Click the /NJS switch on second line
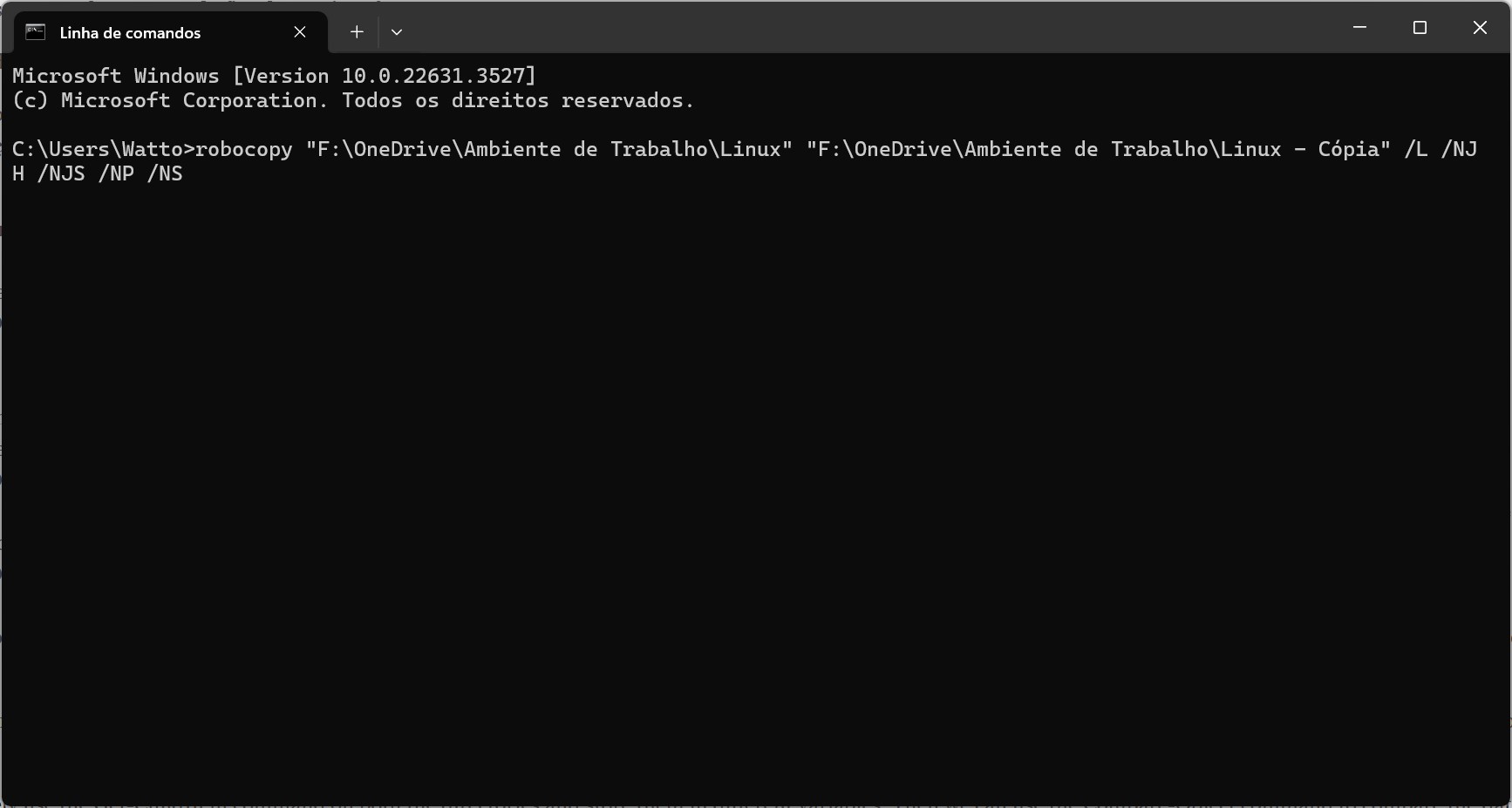Screen dimensions: 1512x808 pyautogui.click(x=61, y=173)
